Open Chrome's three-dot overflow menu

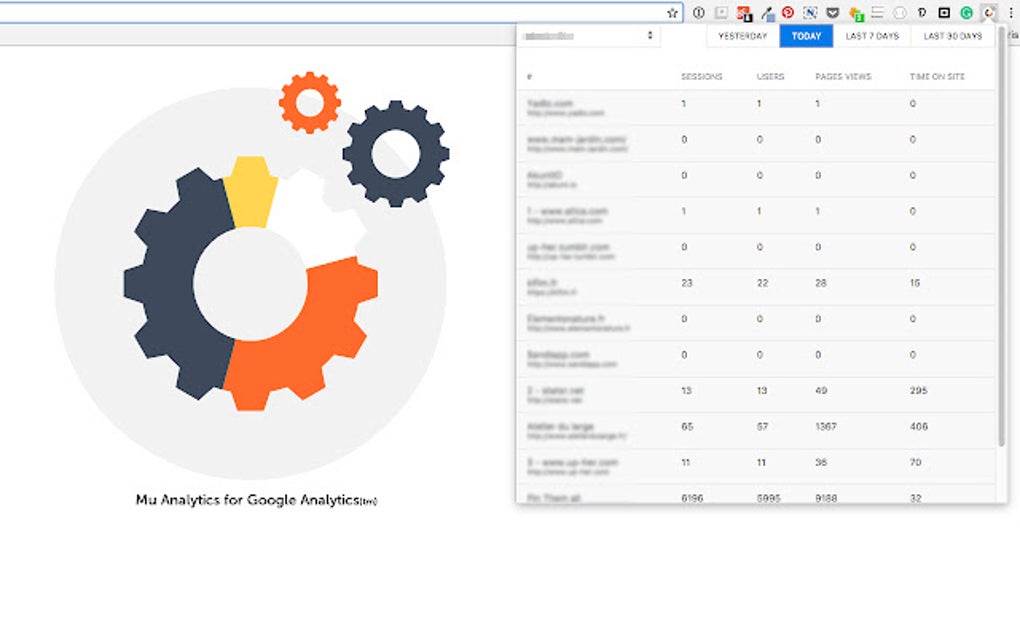click(x=1011, y=13)
